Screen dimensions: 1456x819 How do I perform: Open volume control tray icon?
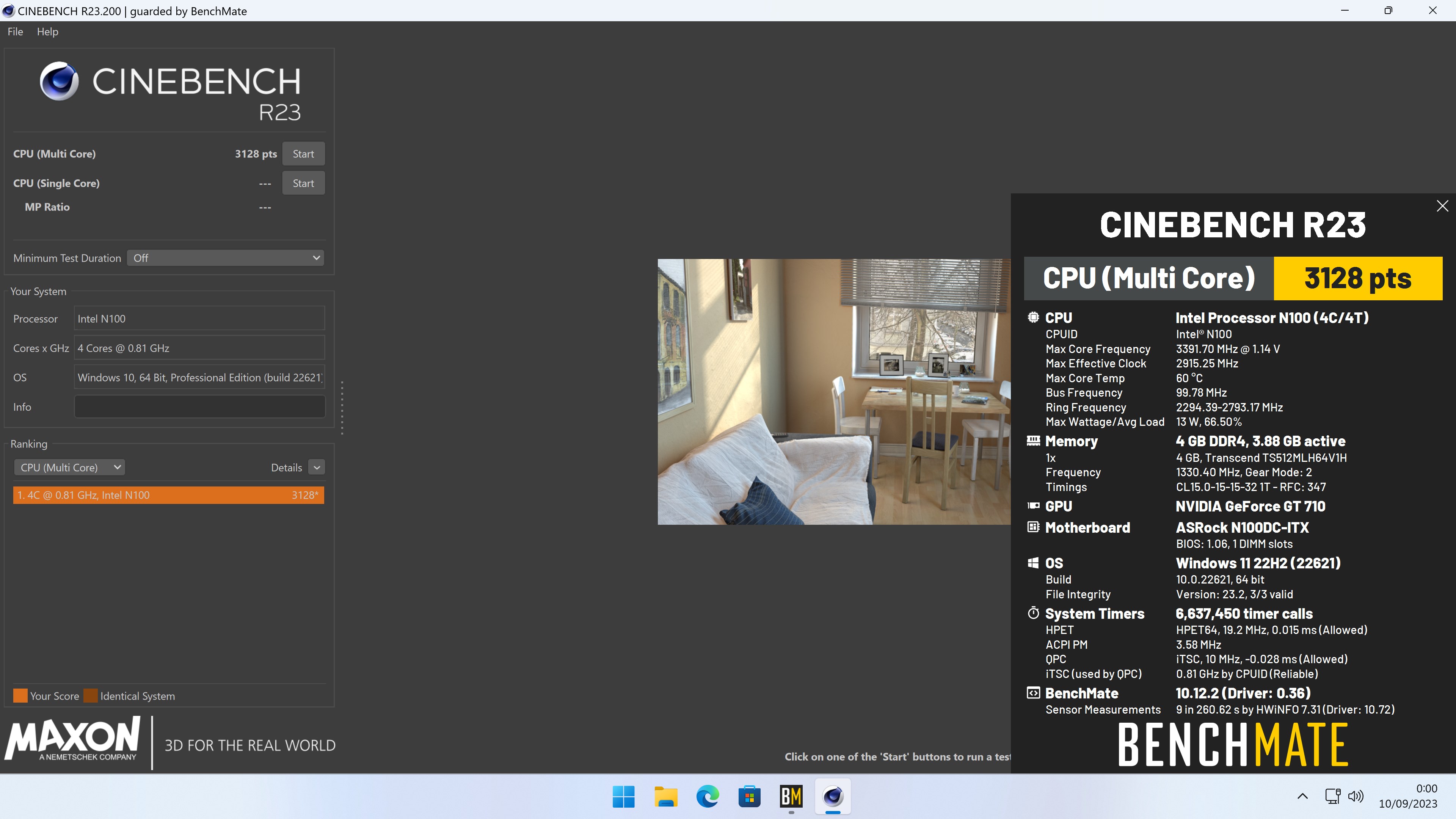pos(1356,796)
